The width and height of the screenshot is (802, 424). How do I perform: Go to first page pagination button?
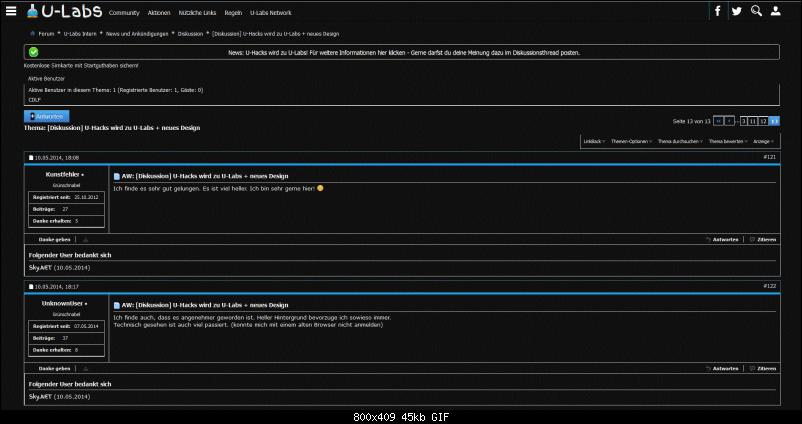click(718, 121)
